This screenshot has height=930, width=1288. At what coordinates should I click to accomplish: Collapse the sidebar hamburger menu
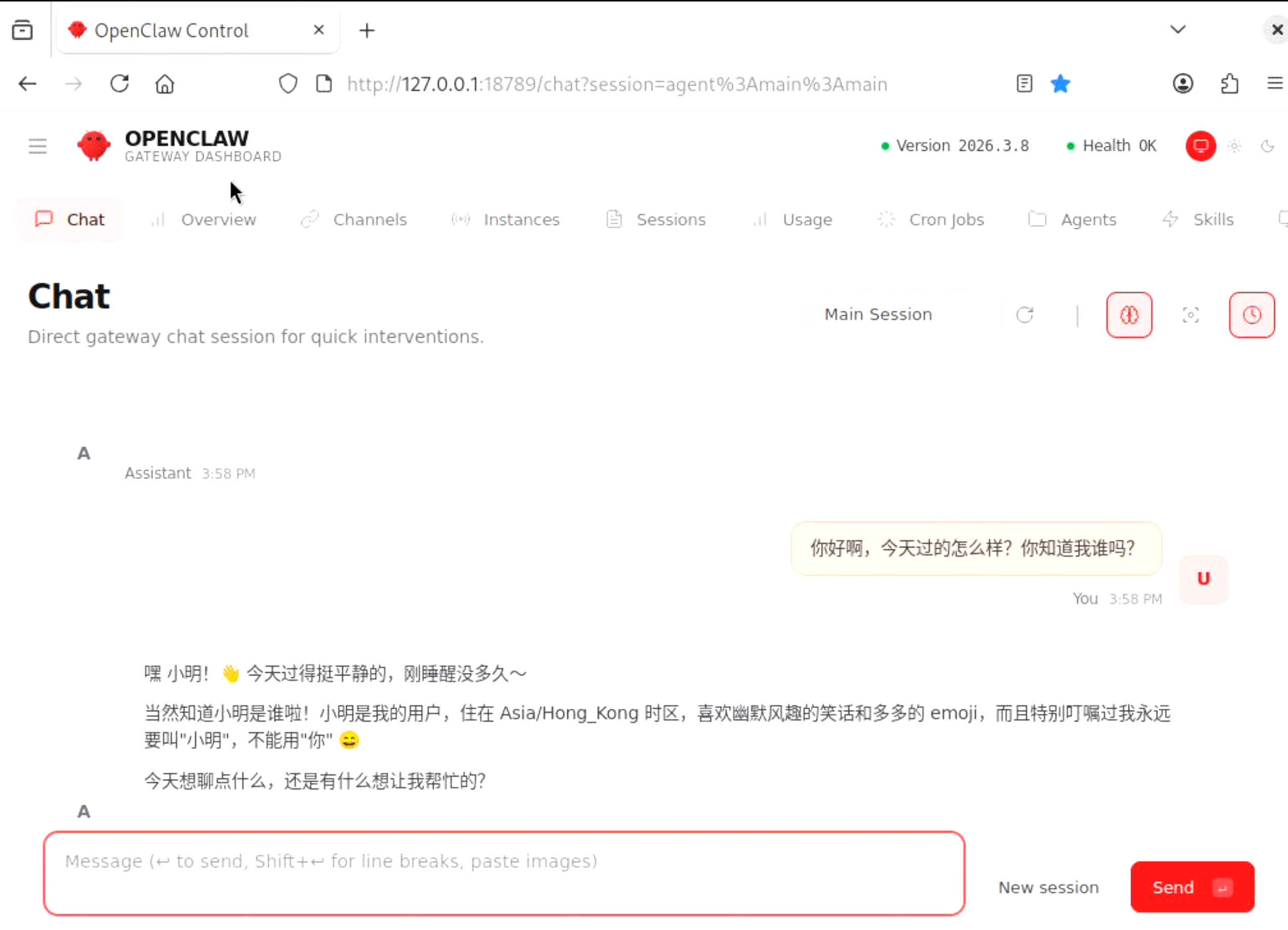point(37,146)
